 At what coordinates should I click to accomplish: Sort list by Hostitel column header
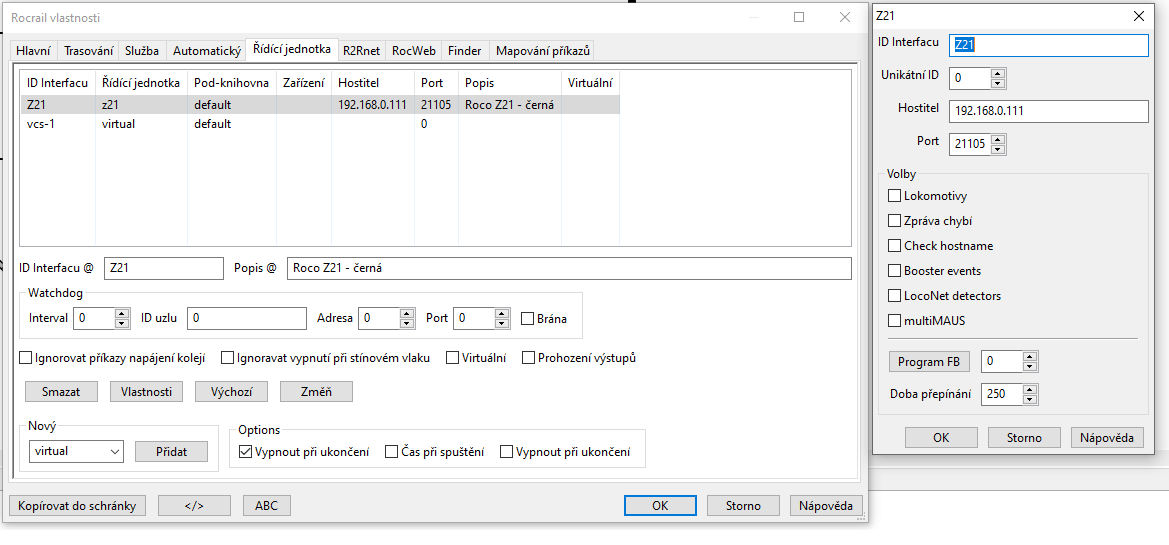(x=359, y=83)
